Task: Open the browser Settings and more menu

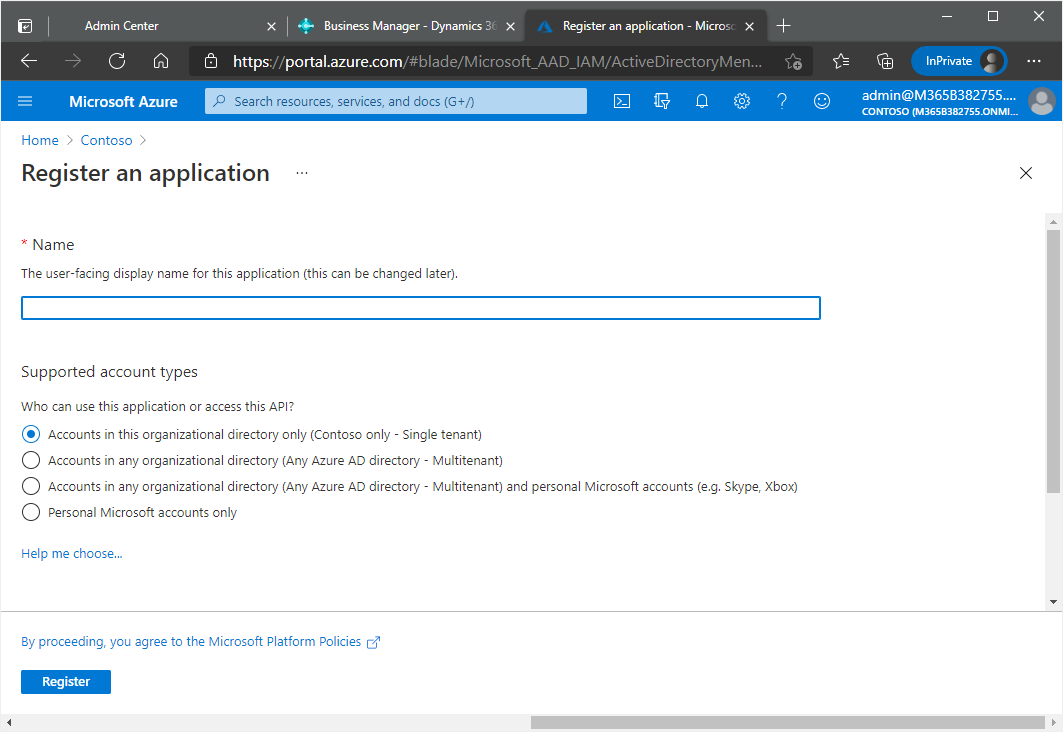Action: 1034,61
